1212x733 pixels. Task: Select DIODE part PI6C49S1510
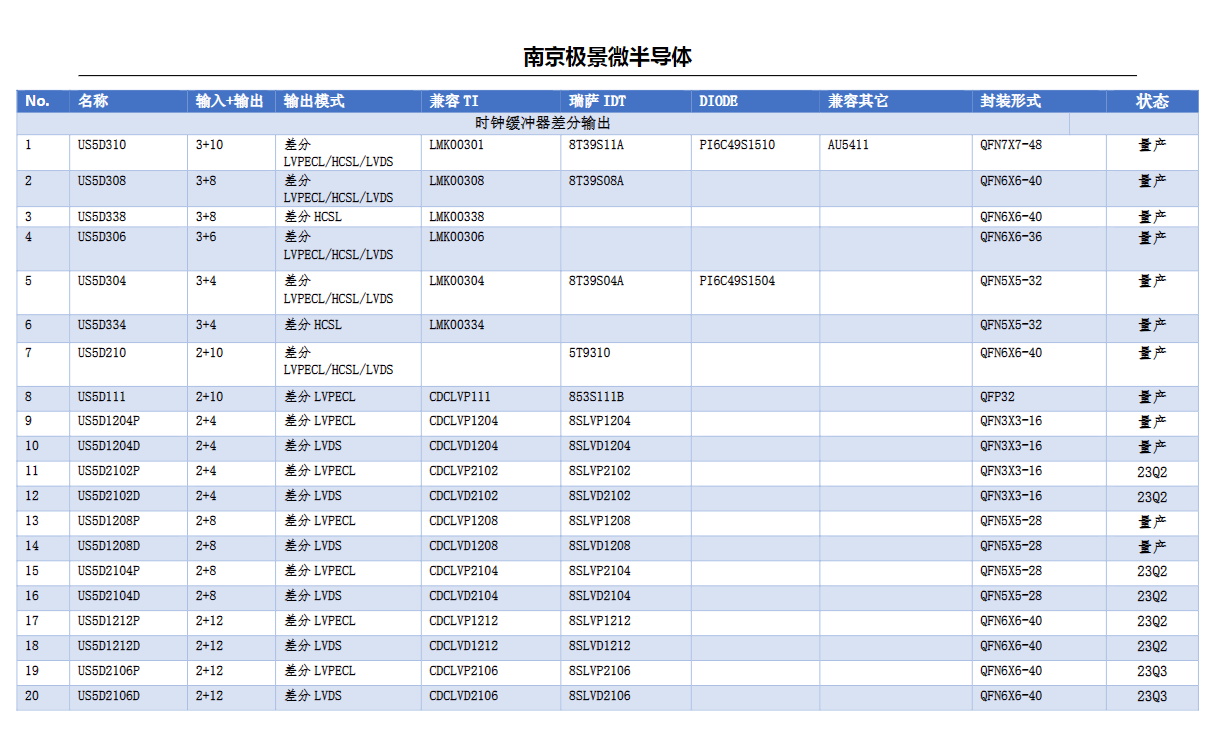(737, 145)
